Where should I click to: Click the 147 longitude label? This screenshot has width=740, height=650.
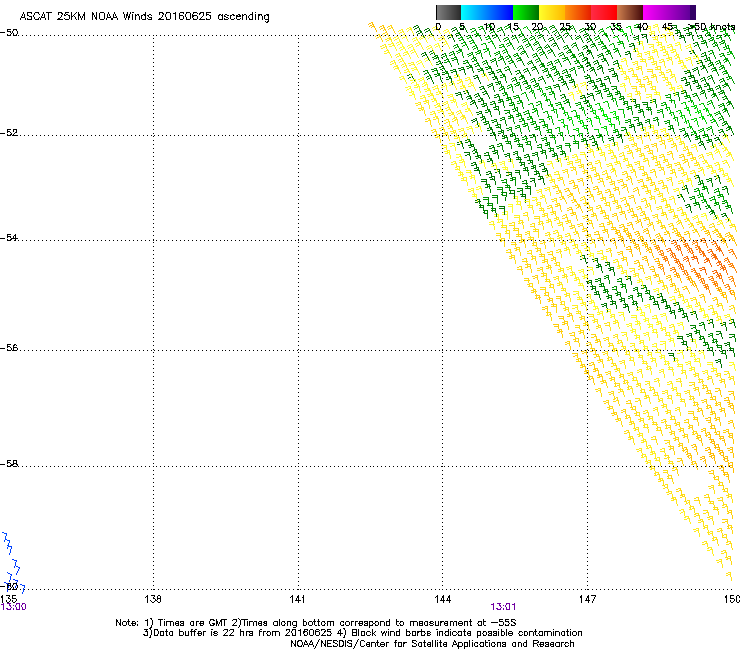587,599
